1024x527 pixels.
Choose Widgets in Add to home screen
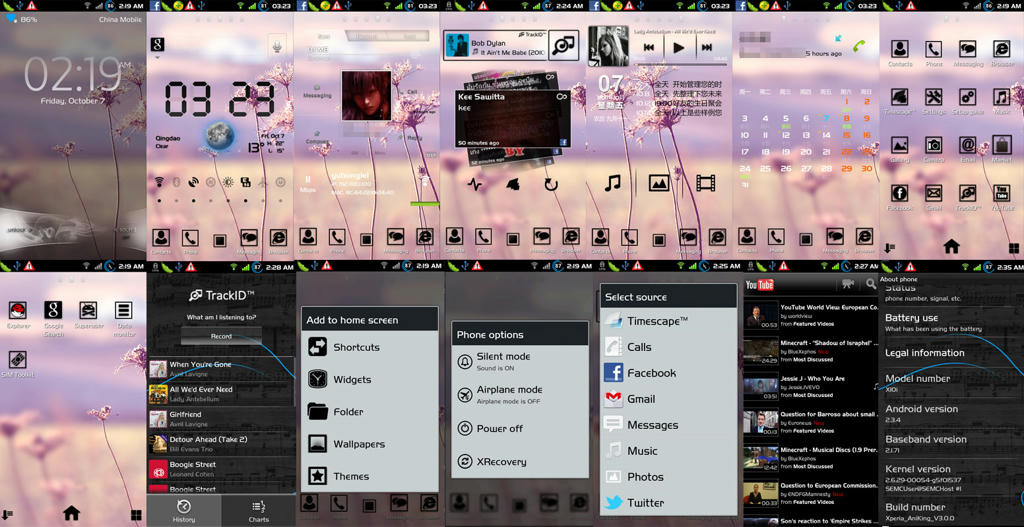click(x=370, y=379)
